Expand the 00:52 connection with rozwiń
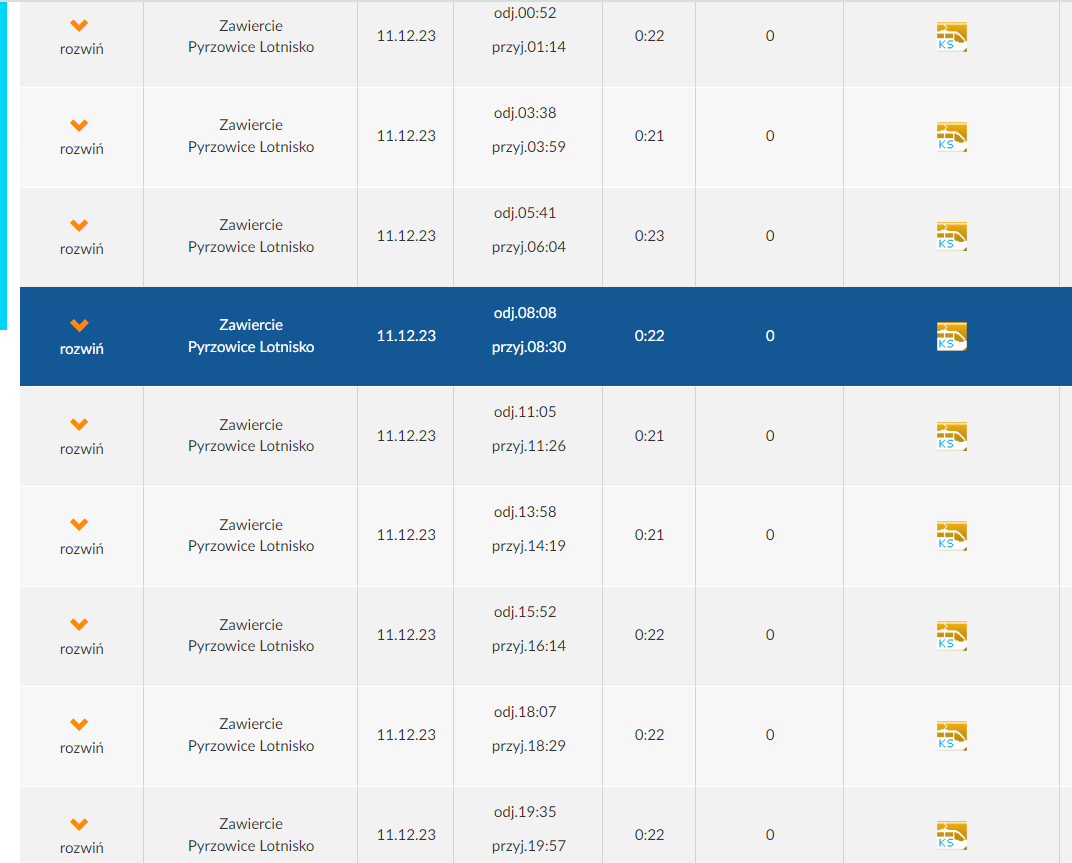The height and width of the screenshot is (863, 1072). pos(81,37)
